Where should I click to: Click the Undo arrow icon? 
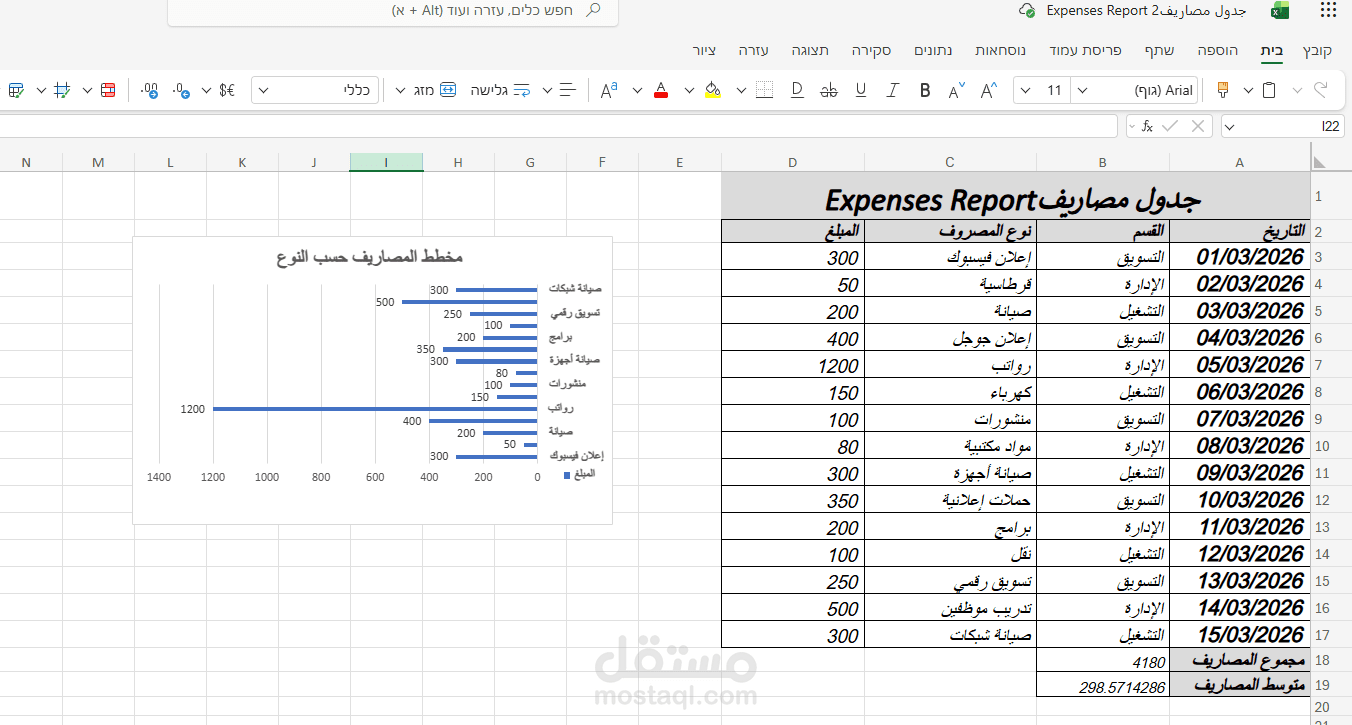(1320, 90)
